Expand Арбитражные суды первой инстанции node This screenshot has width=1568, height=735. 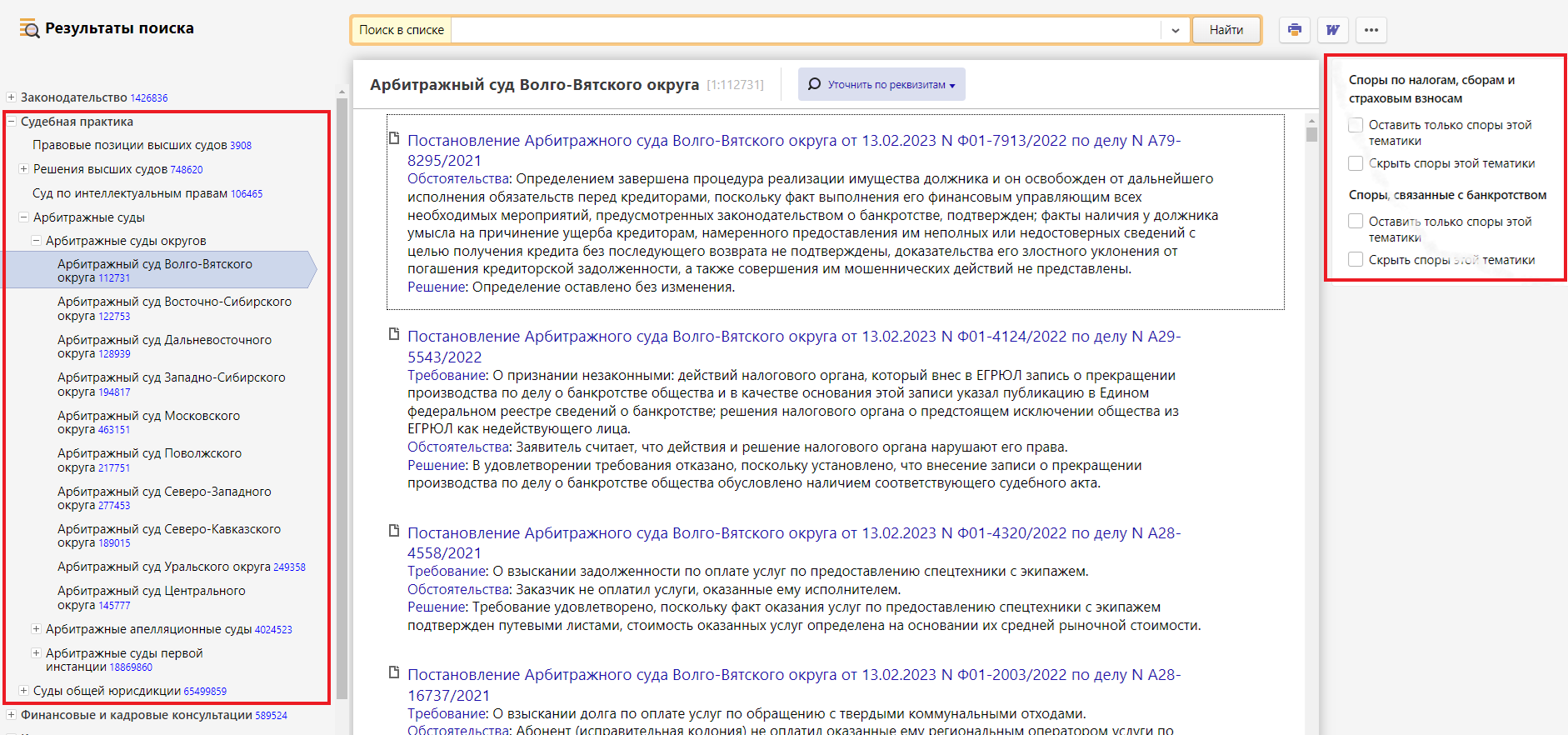coord(36,653)
